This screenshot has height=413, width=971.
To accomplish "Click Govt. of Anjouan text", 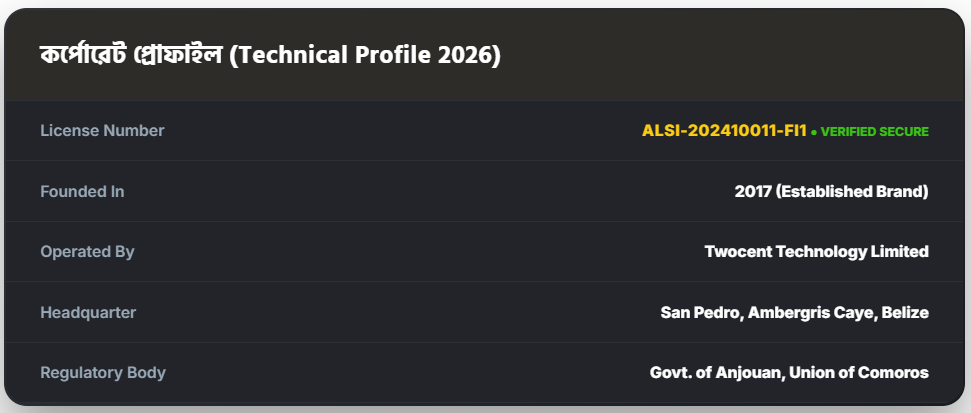I will 714,373.
